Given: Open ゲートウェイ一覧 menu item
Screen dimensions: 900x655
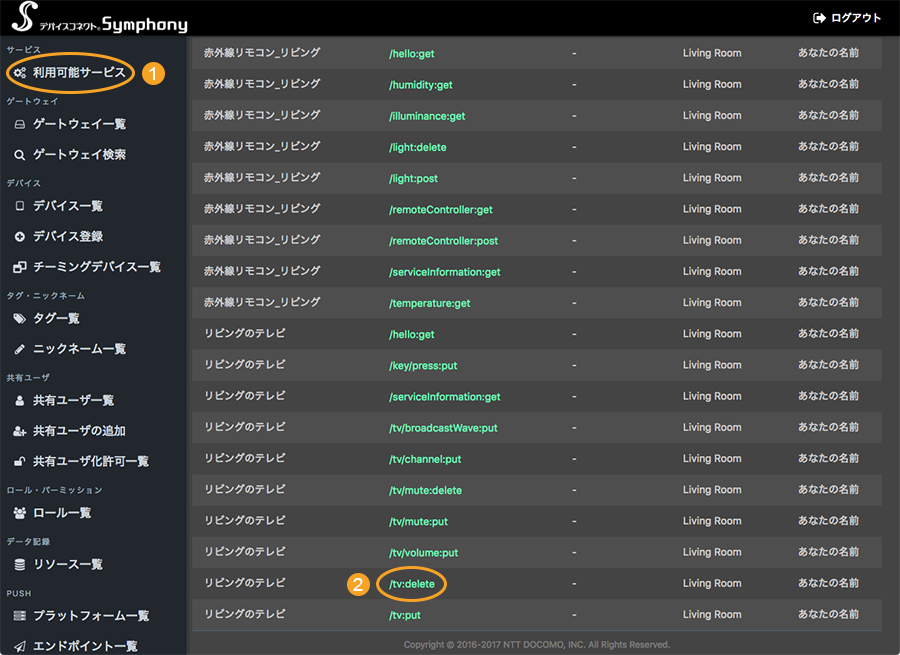Looking at the screenshot, I should 79,124.
